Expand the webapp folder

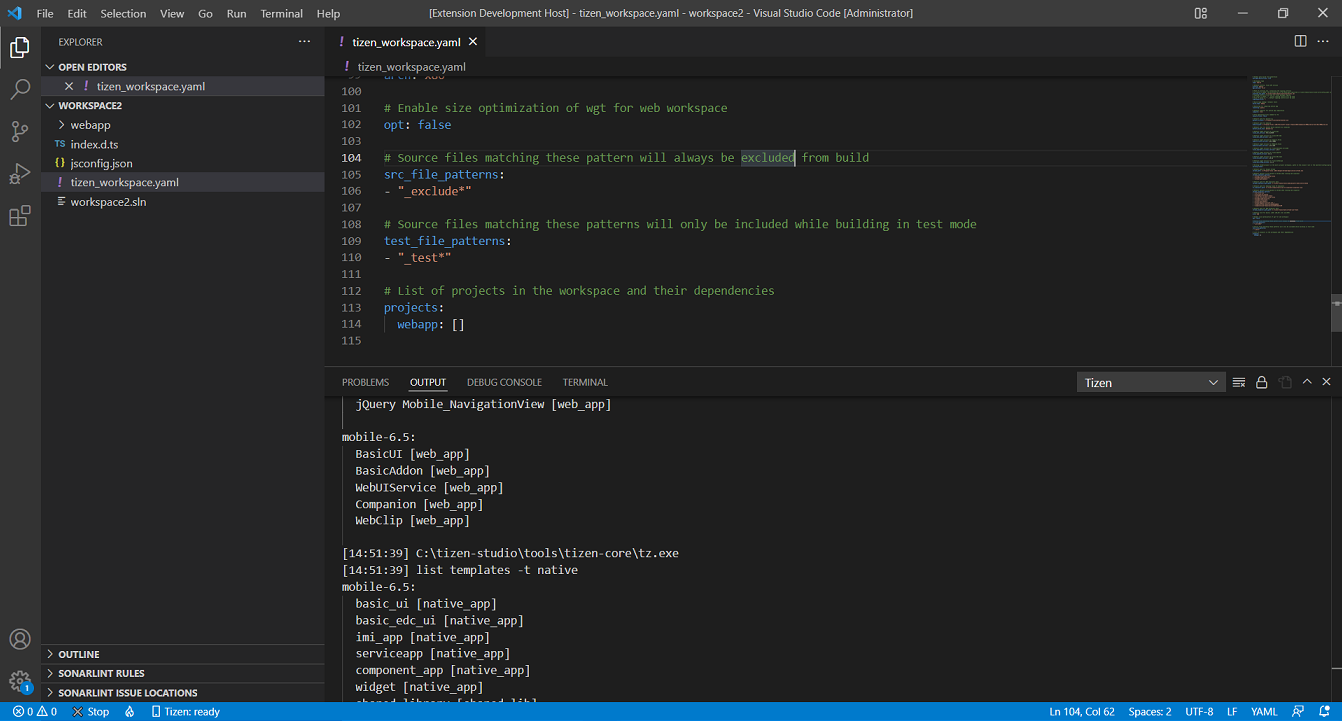pyautogui.click(x=90, y=125)
